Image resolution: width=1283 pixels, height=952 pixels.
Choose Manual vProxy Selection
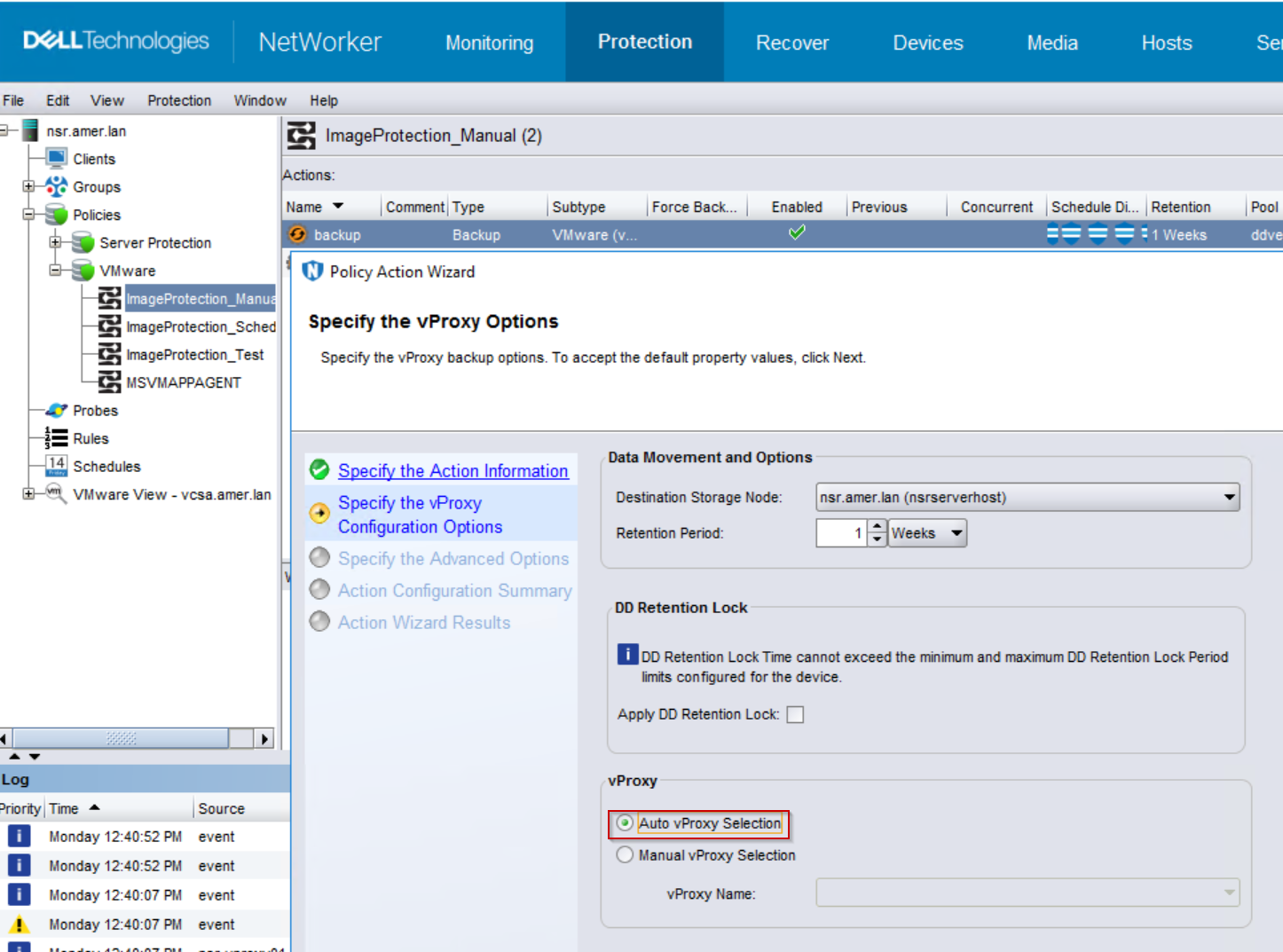[625, 854]
